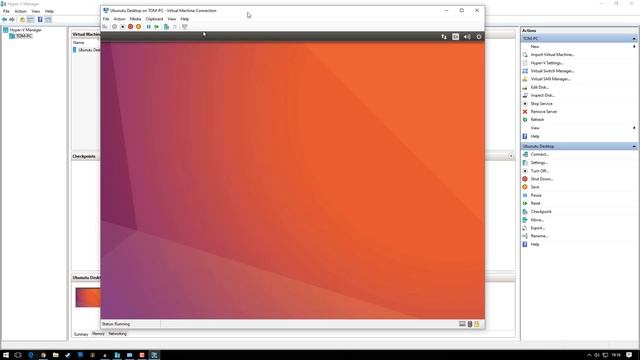Open Action menu in VM Connection window
This screenshot has height=360, width=640.
(x=119, y=19)
